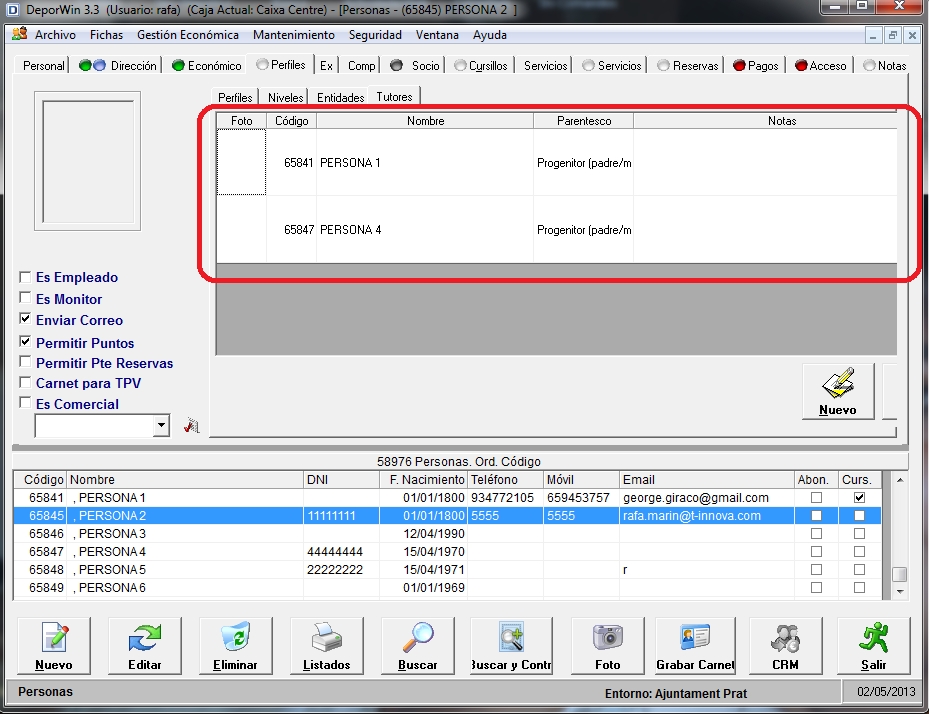Click the Email column header
929x714 pixels.
707,479
